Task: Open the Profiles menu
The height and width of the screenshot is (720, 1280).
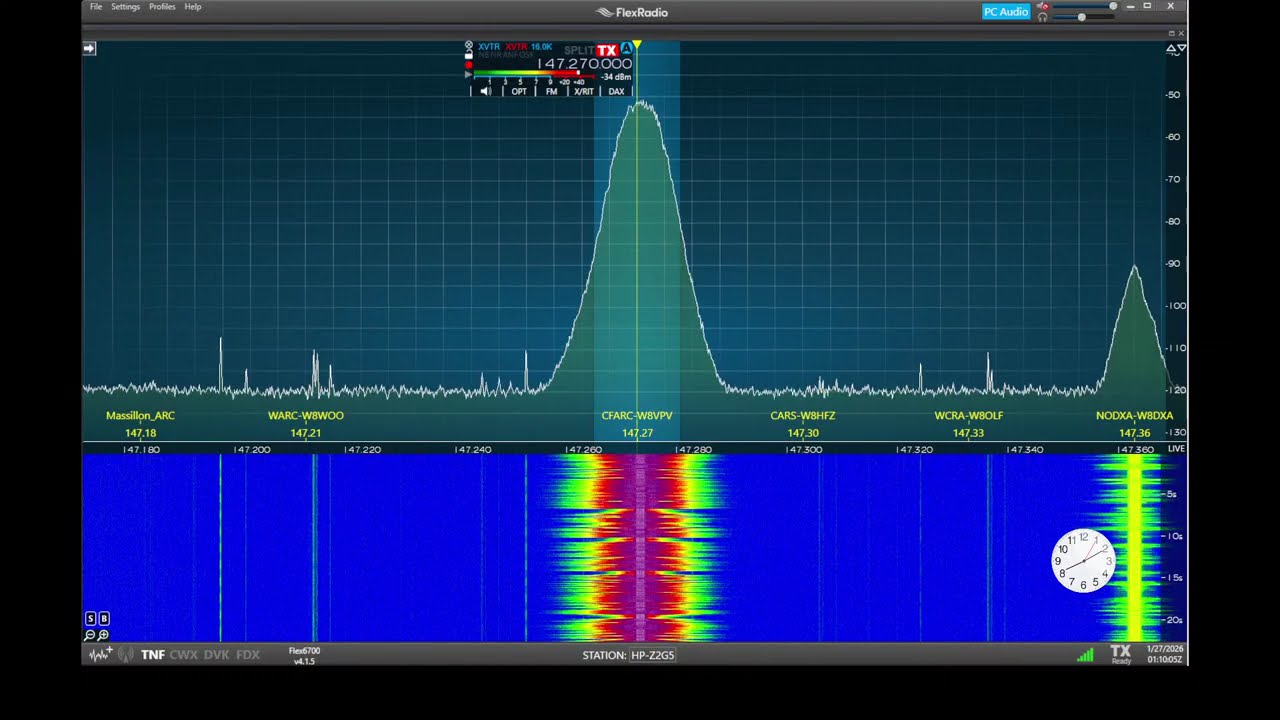Action: point(162,7)
